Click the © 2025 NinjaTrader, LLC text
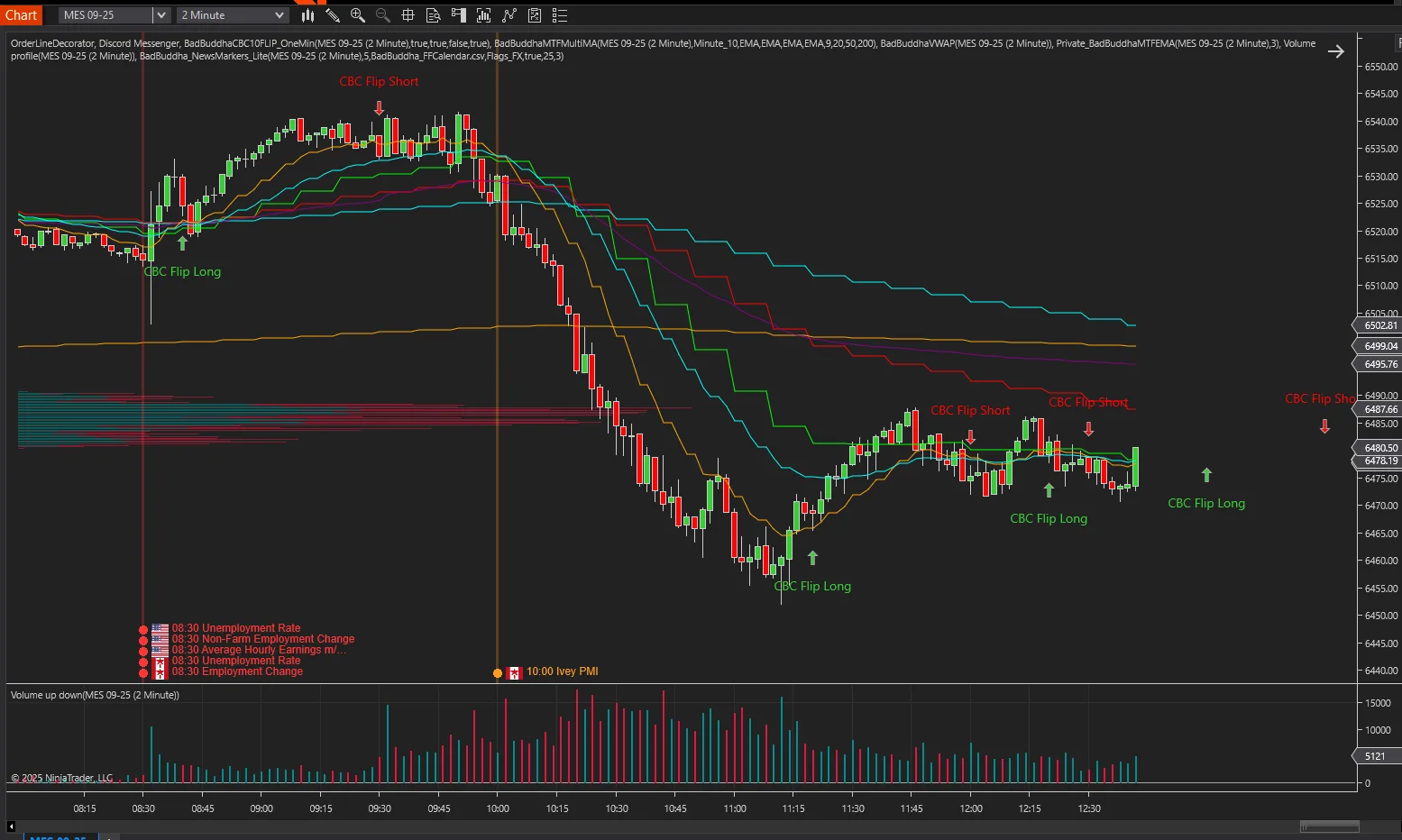Screen dimensions: 1402x840 (62, 778)
